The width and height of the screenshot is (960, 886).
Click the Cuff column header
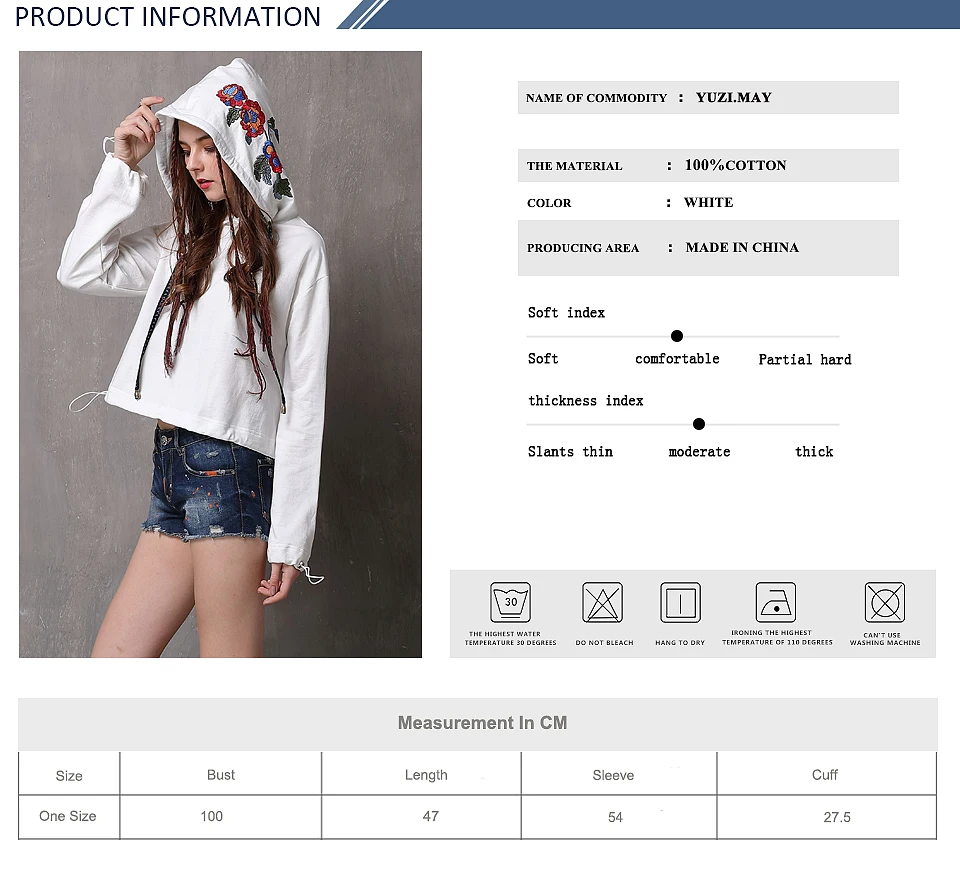coord(825,775)
